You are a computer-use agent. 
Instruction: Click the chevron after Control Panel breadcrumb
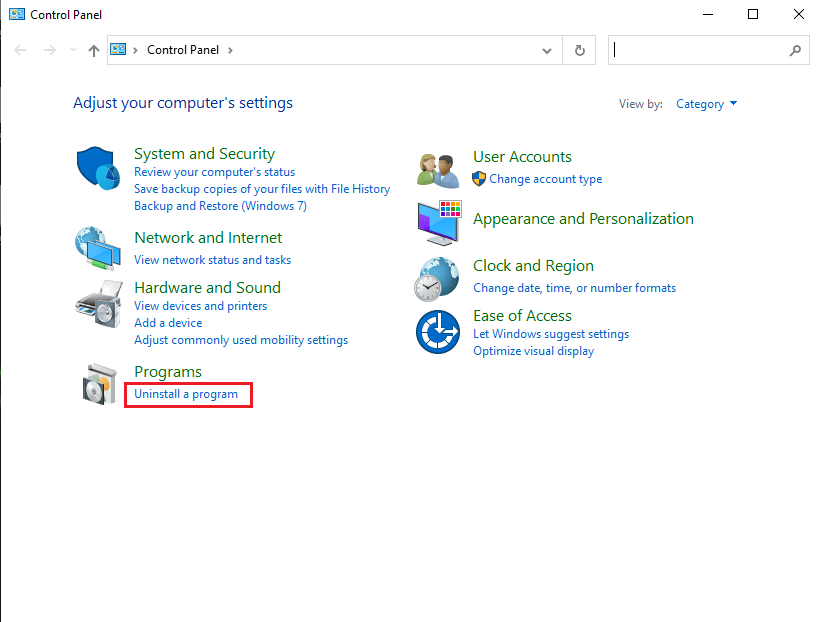pyautogui.click(x=230, y=50)
